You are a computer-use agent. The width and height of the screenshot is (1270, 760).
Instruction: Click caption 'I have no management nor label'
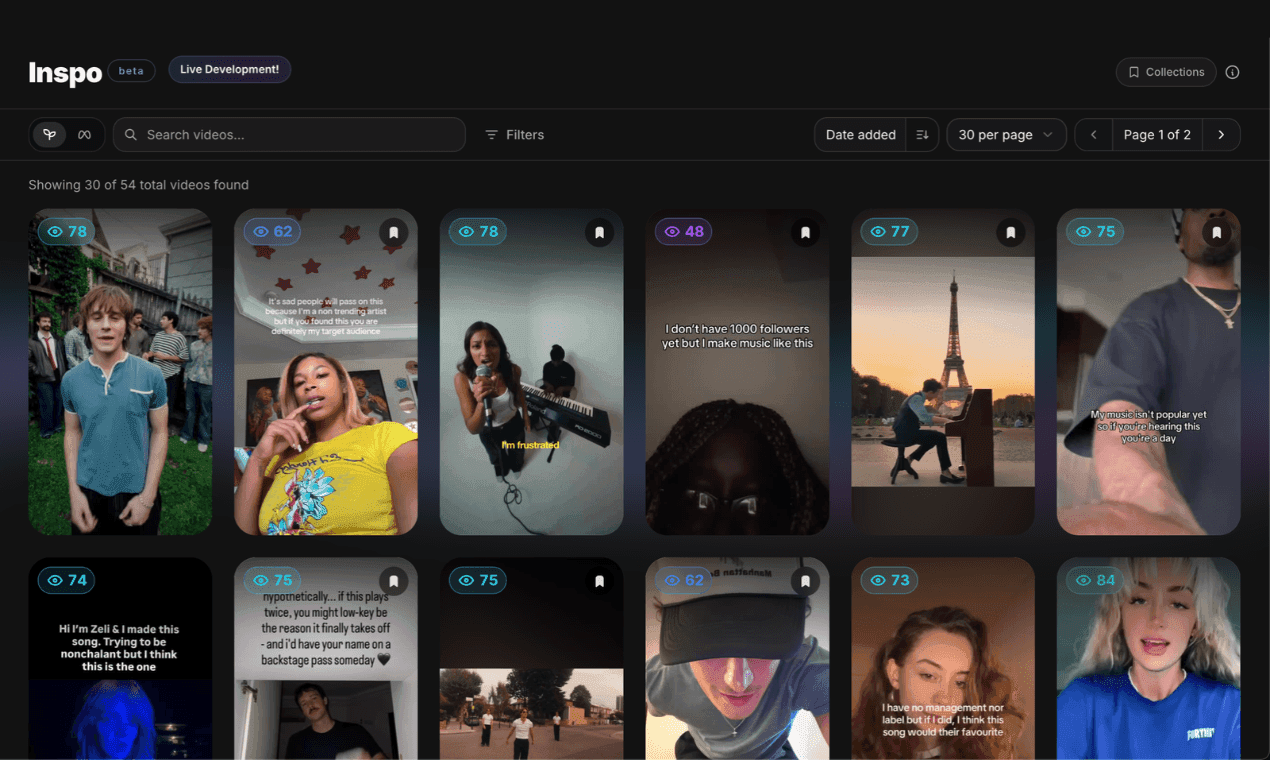coord(943,720)
